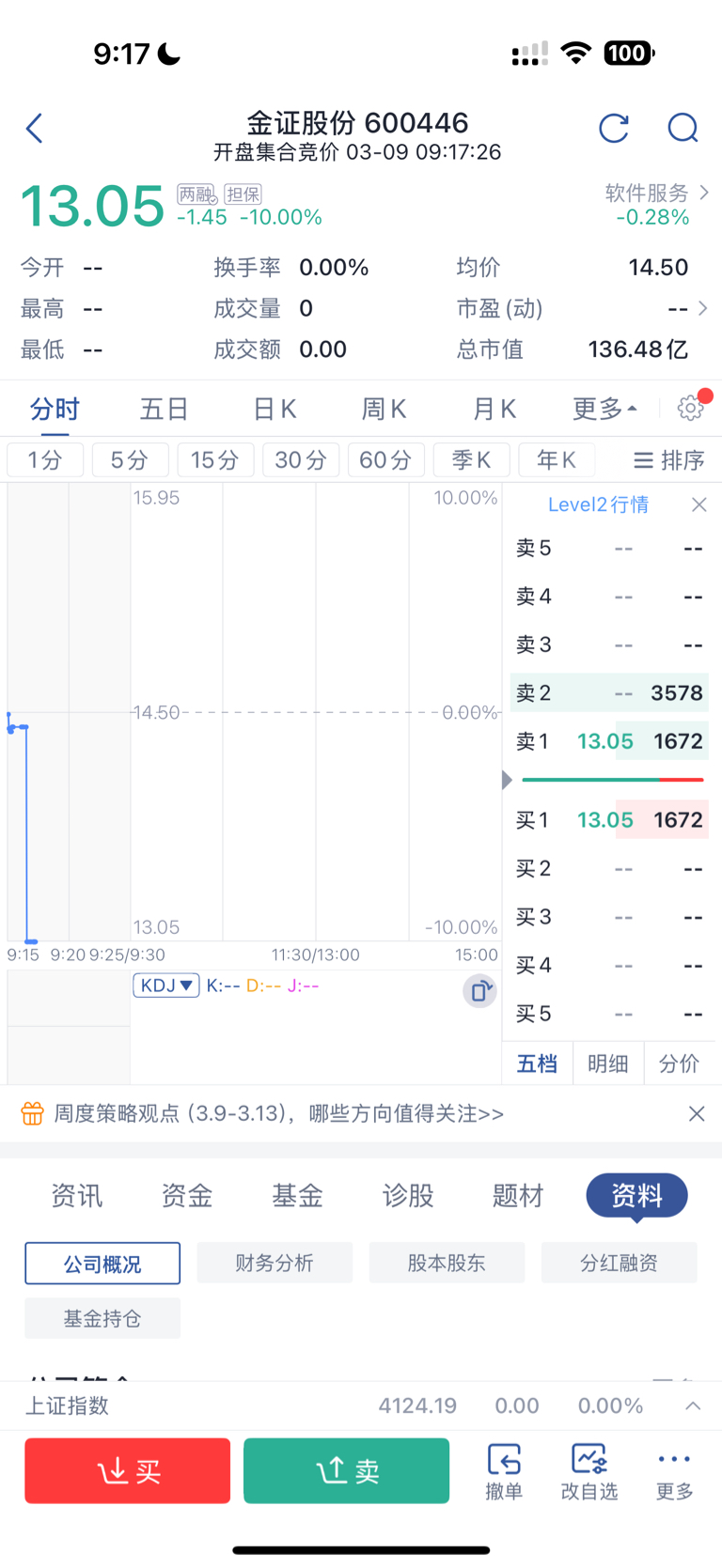
Task: Open chart settings gear icon
Action: point(690,408)
